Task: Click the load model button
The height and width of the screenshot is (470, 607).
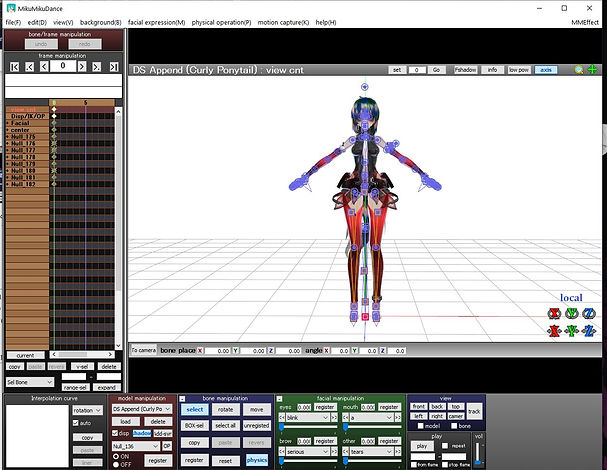Action: (x=125, y=422)
